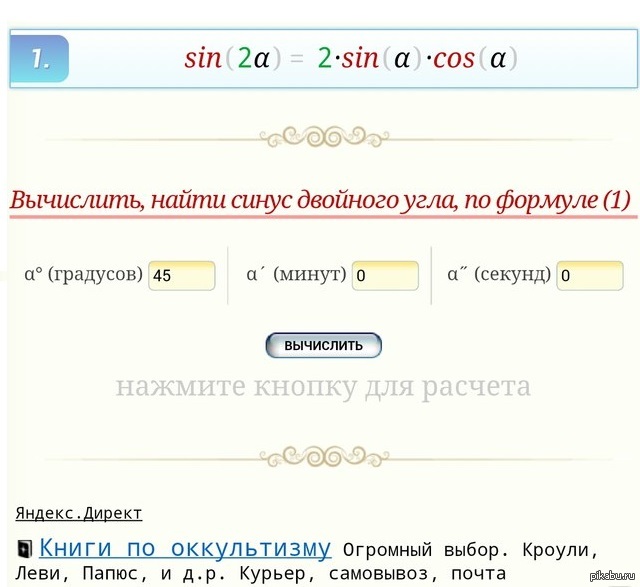The image size is (640, 587).
Task: Click the red heading Вычислить, найти синус двойного угла
Action: point(321,200)
